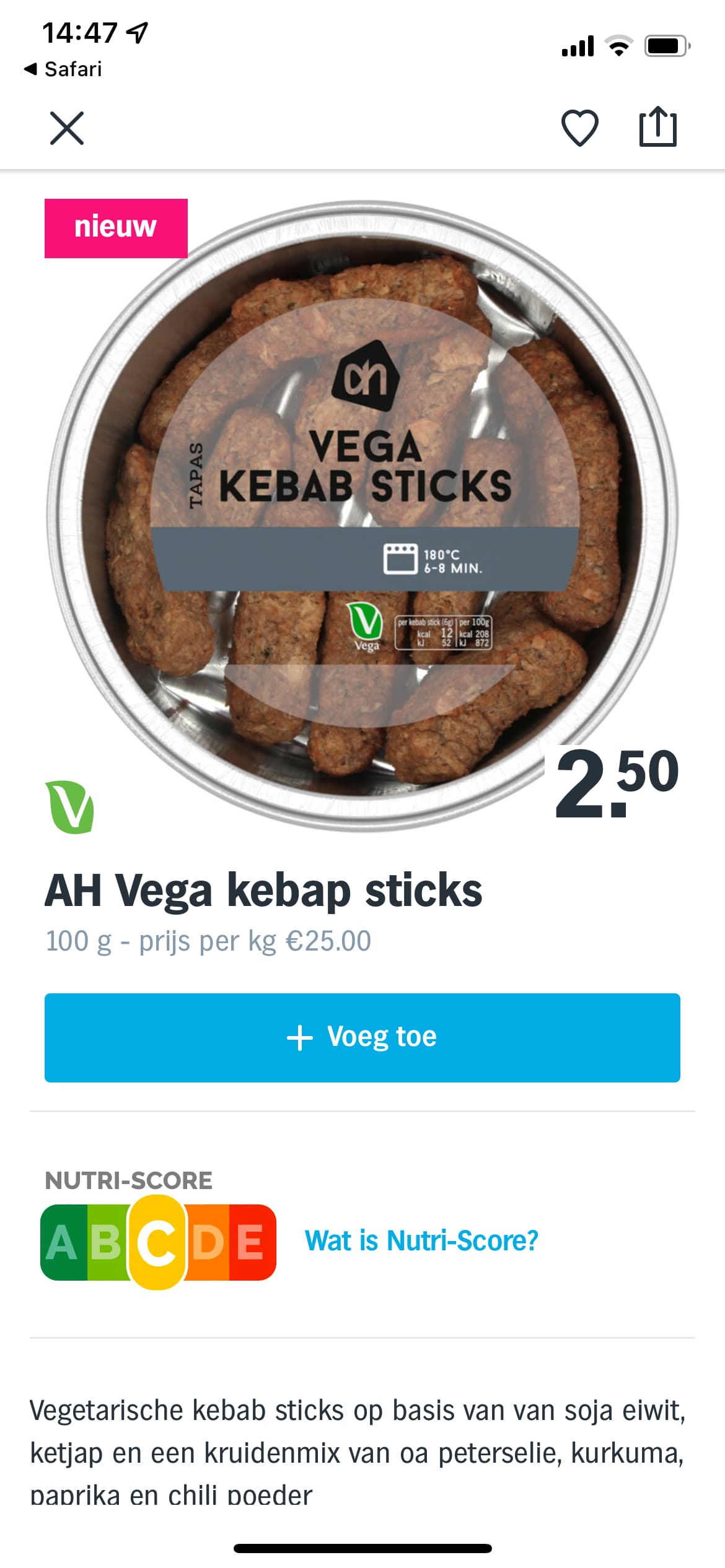Open the Vega Kebab Sticks product image
Image resolution: width=725 pixels, height=1568 pixels.
coord(362,515)
